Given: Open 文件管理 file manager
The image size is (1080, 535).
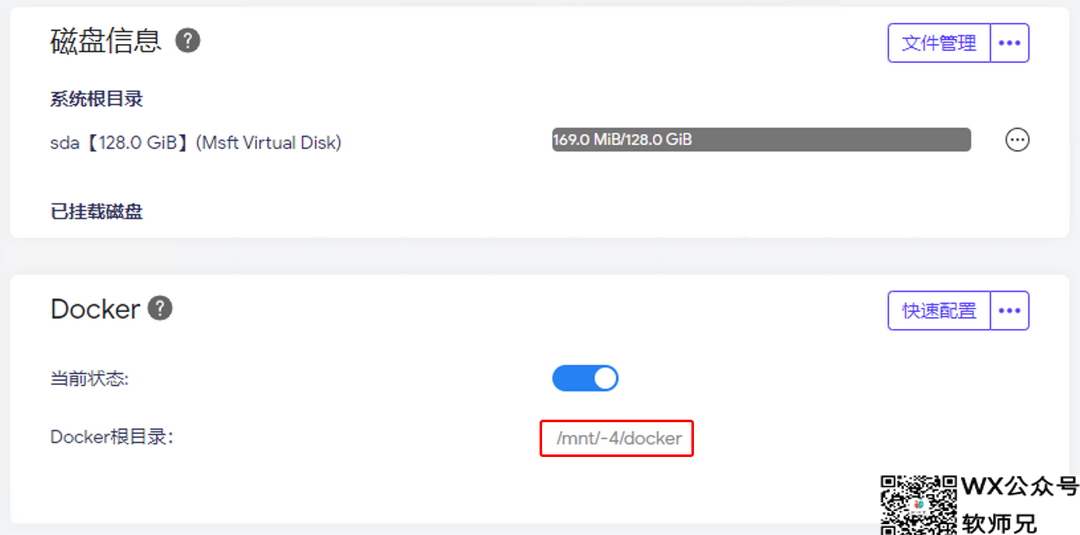Looking at the screenshot, I should [x=939, y=43].
